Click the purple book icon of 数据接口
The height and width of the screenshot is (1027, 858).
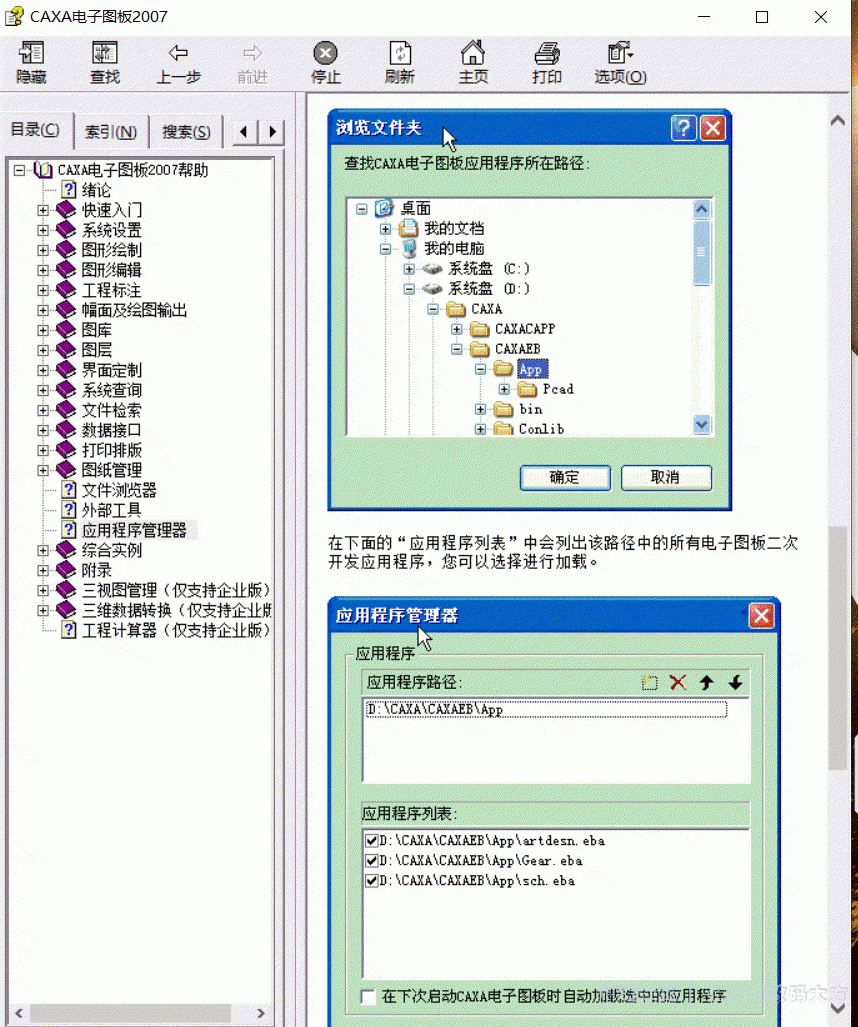(66, 430)
